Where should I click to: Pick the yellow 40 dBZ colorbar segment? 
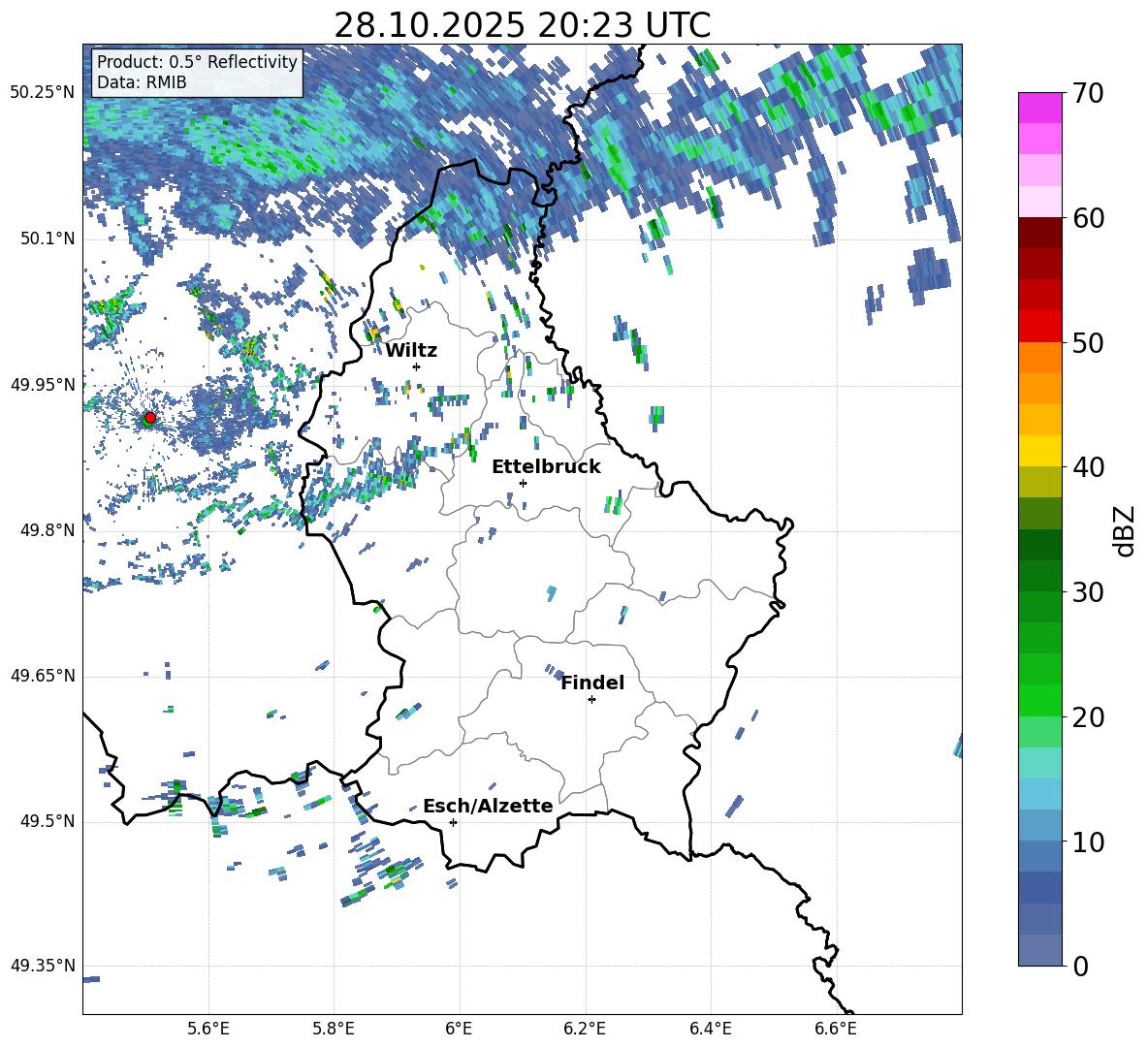[x=1039, y=452]
